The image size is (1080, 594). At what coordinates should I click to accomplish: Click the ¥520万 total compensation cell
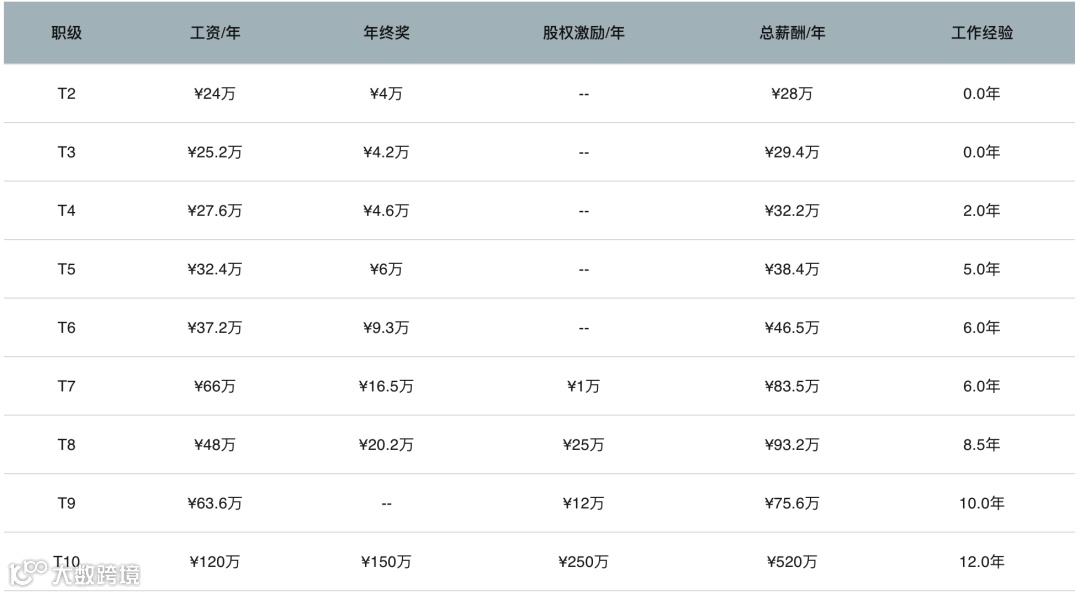click(792, 562)
